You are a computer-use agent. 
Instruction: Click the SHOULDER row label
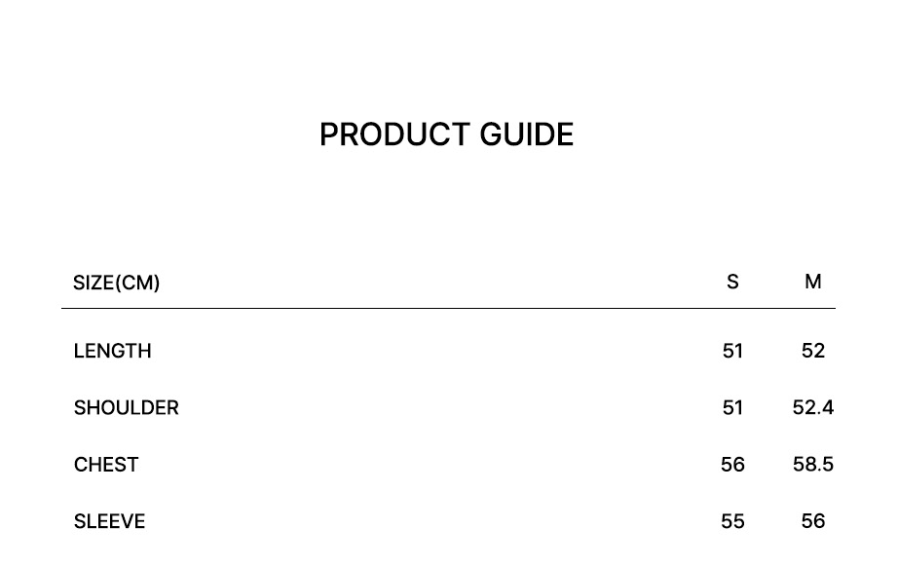pos(126,408)
